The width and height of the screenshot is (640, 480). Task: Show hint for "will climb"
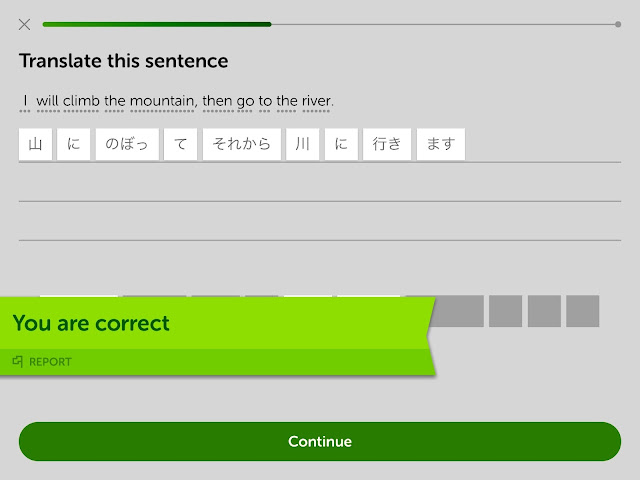68,101
